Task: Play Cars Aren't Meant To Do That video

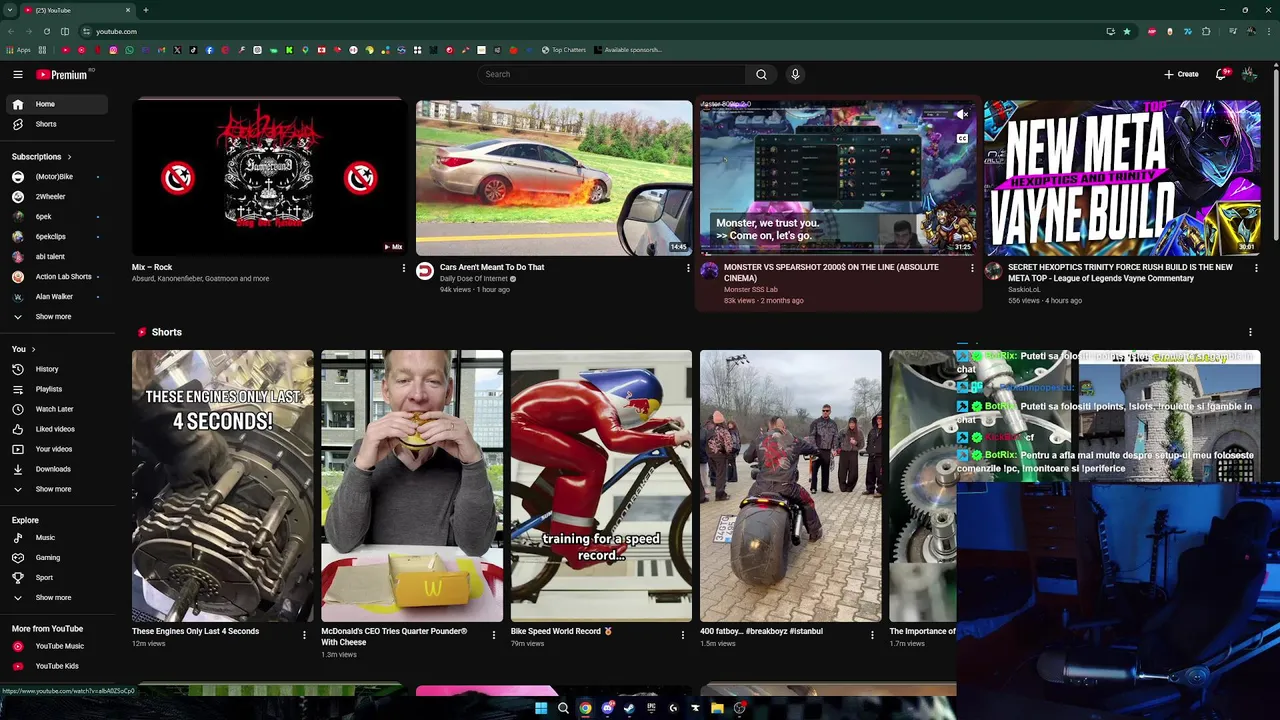Action: coord(554,177)
